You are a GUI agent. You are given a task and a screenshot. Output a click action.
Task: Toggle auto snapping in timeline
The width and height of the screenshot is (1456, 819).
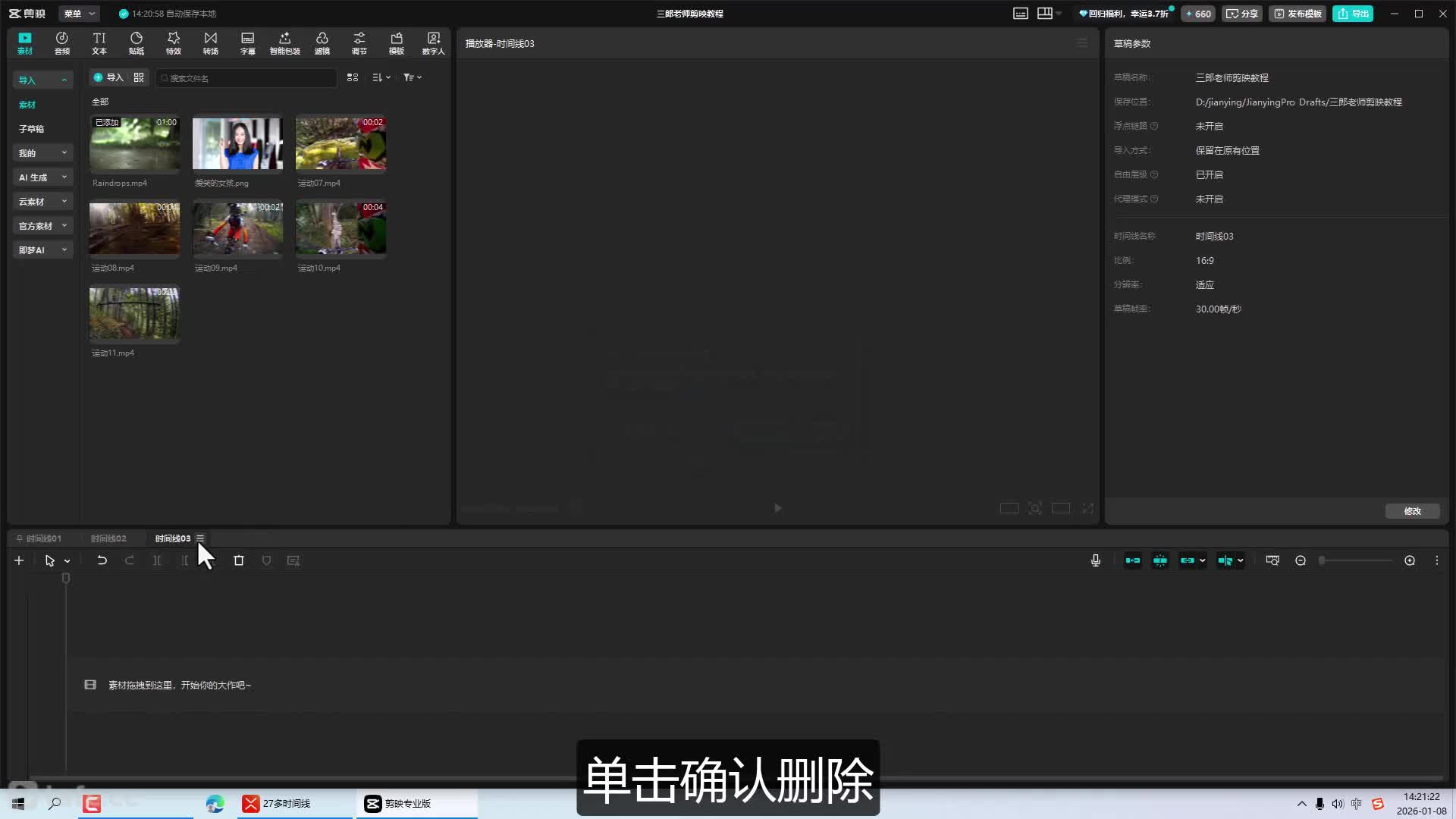1160,560
